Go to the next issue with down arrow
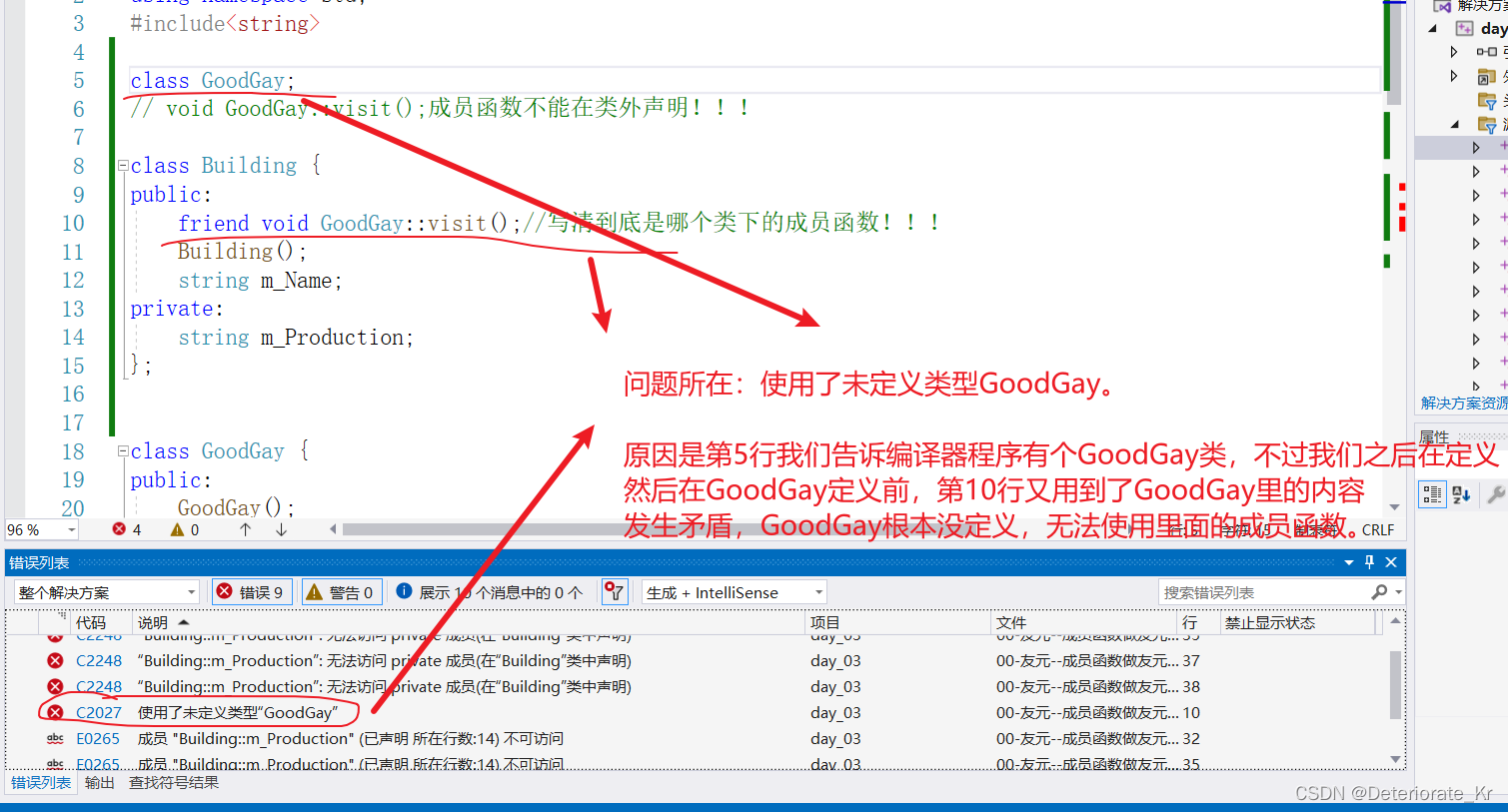This screenshot has height=812, width=1508. coord(281,529)
